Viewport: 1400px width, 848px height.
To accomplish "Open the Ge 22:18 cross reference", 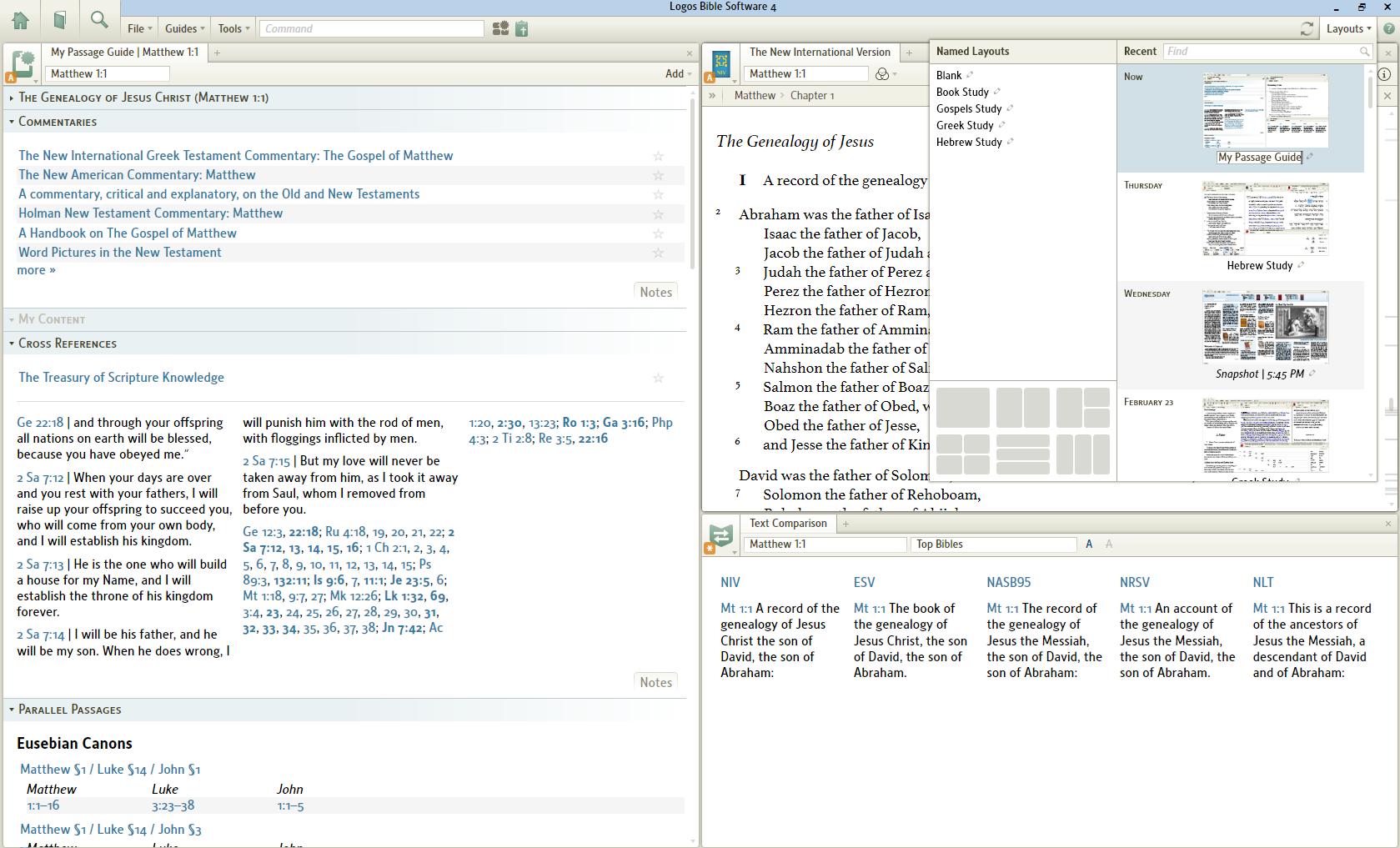I will click(x=40, y=423).
